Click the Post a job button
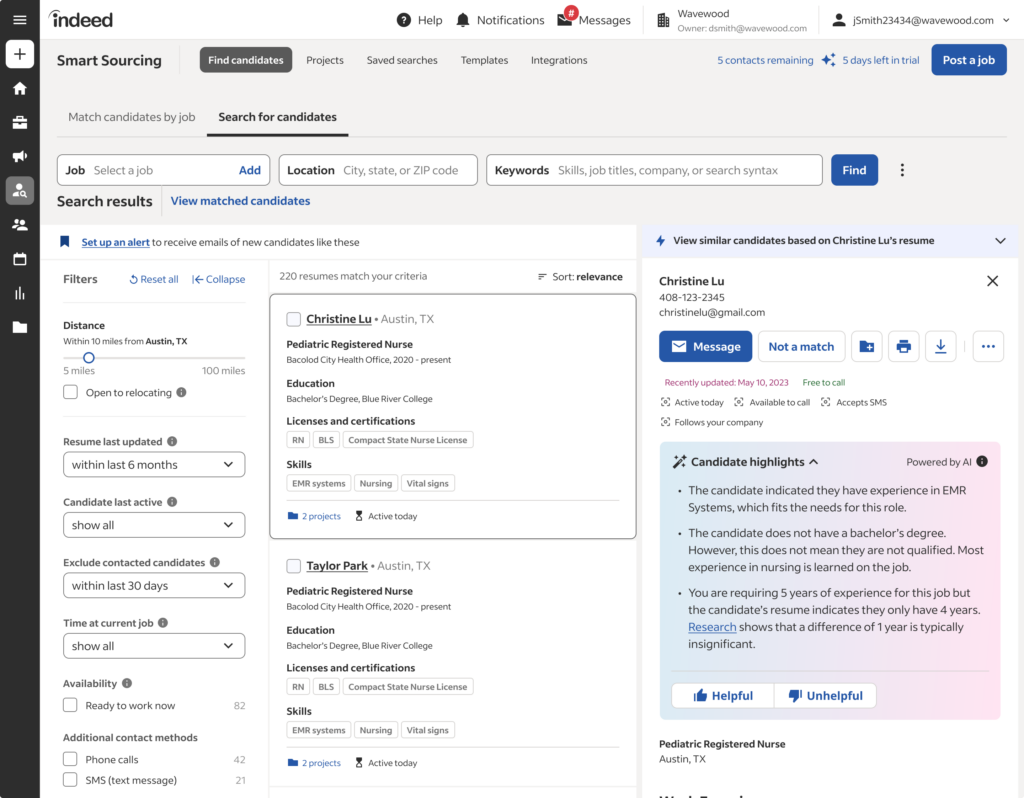 (x=968, y=59)
